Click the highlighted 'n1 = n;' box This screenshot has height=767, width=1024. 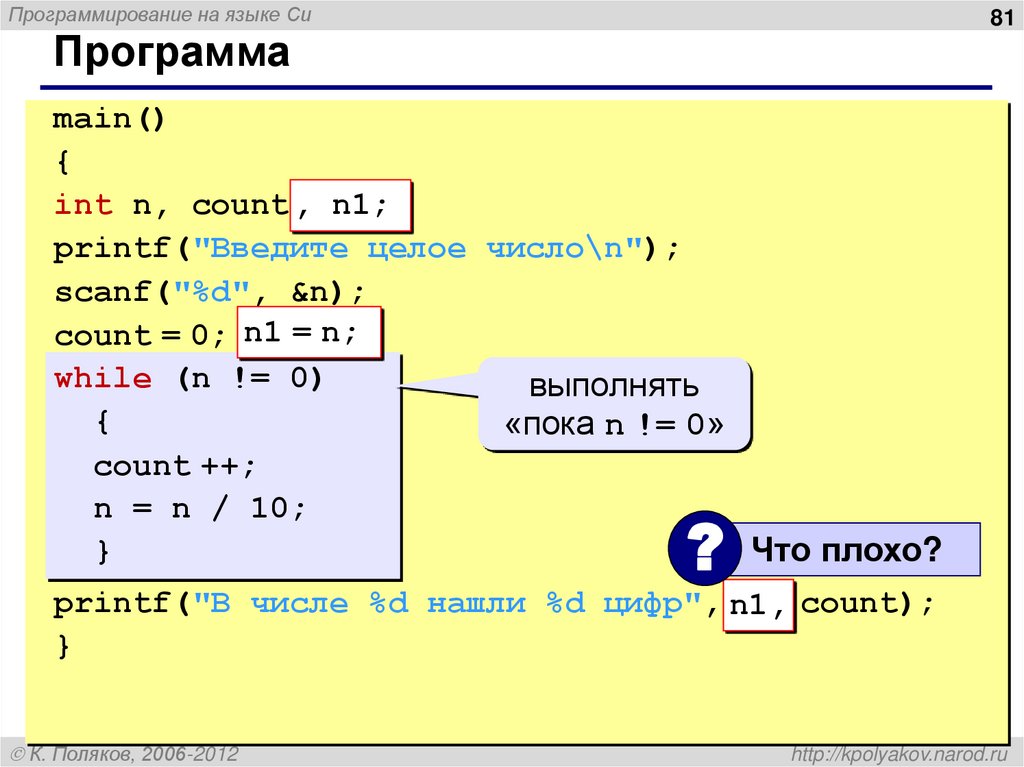(309, 333)
